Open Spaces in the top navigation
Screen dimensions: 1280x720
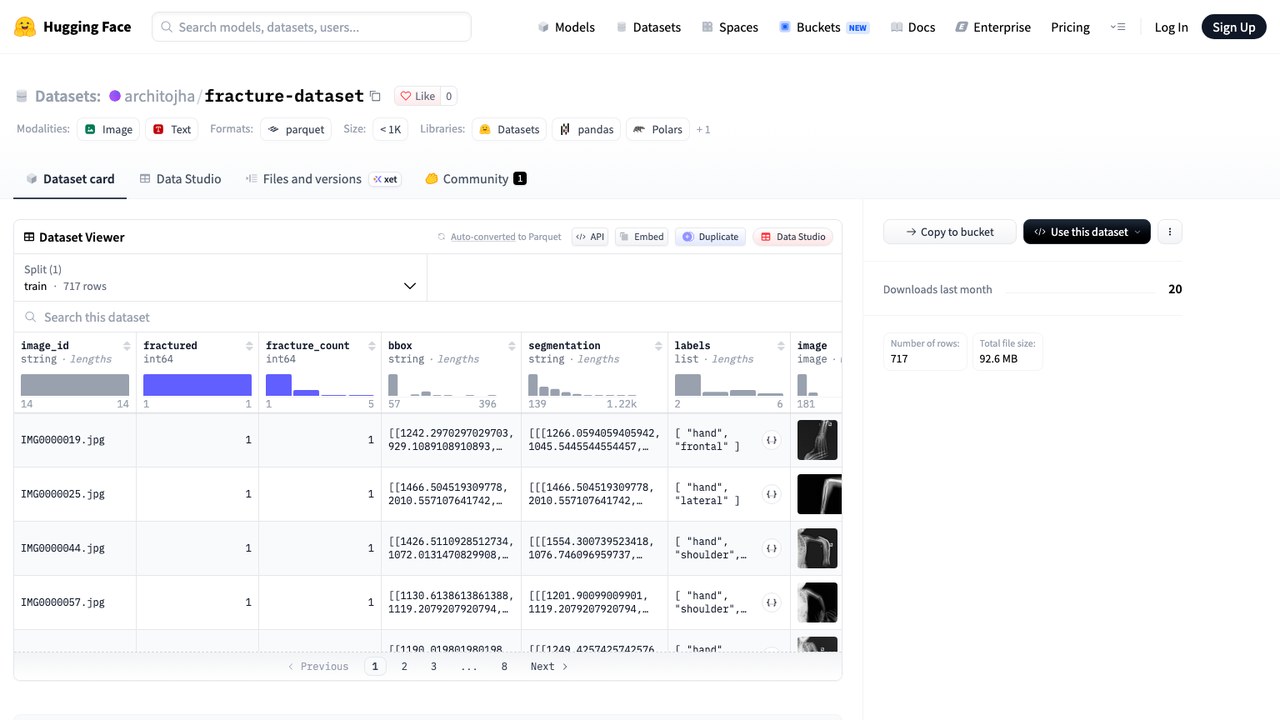(730, 27)
